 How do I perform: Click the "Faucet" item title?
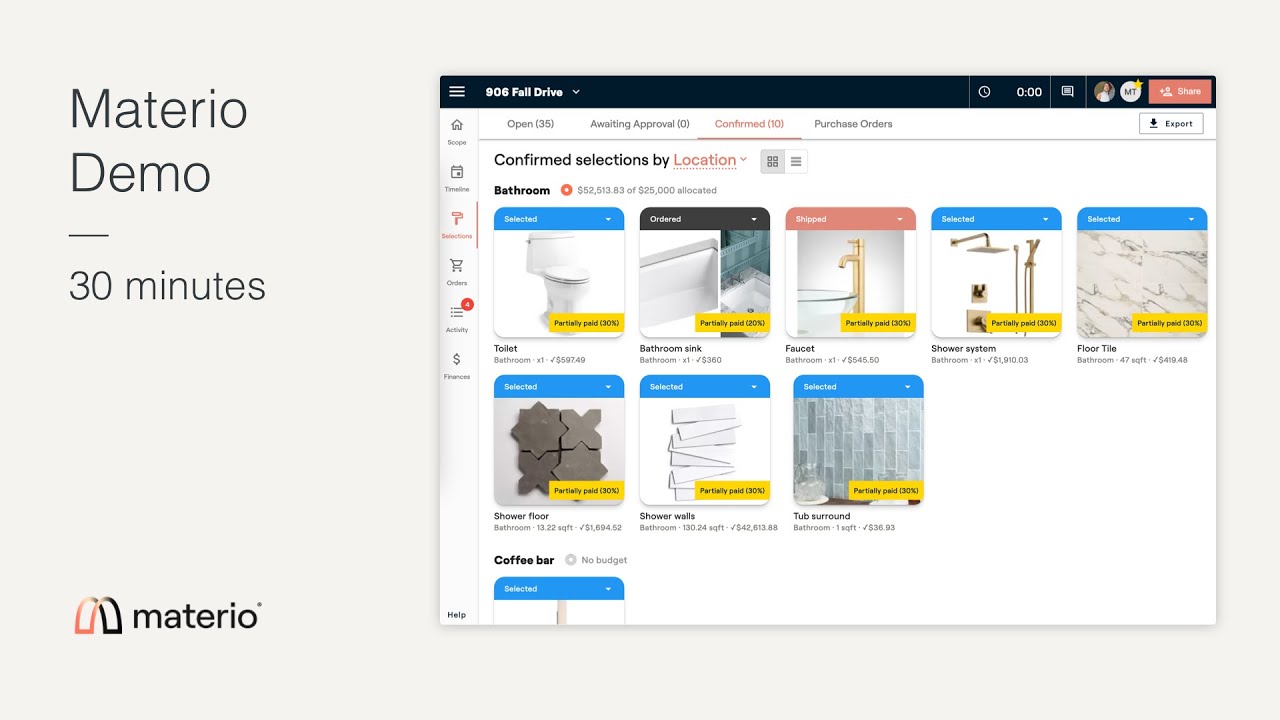pyautogui.click(x=800, y=349)
